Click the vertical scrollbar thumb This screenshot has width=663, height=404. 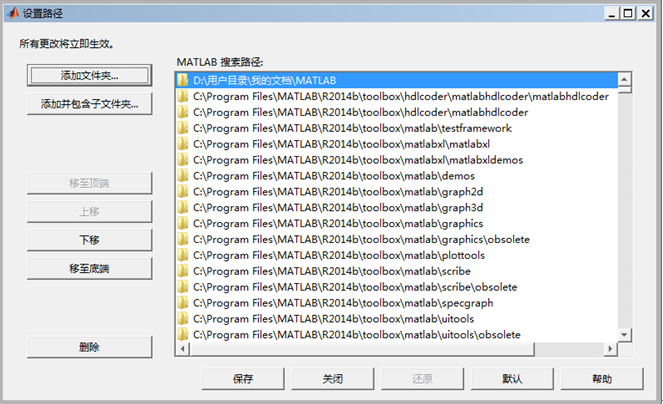[624, 90]
